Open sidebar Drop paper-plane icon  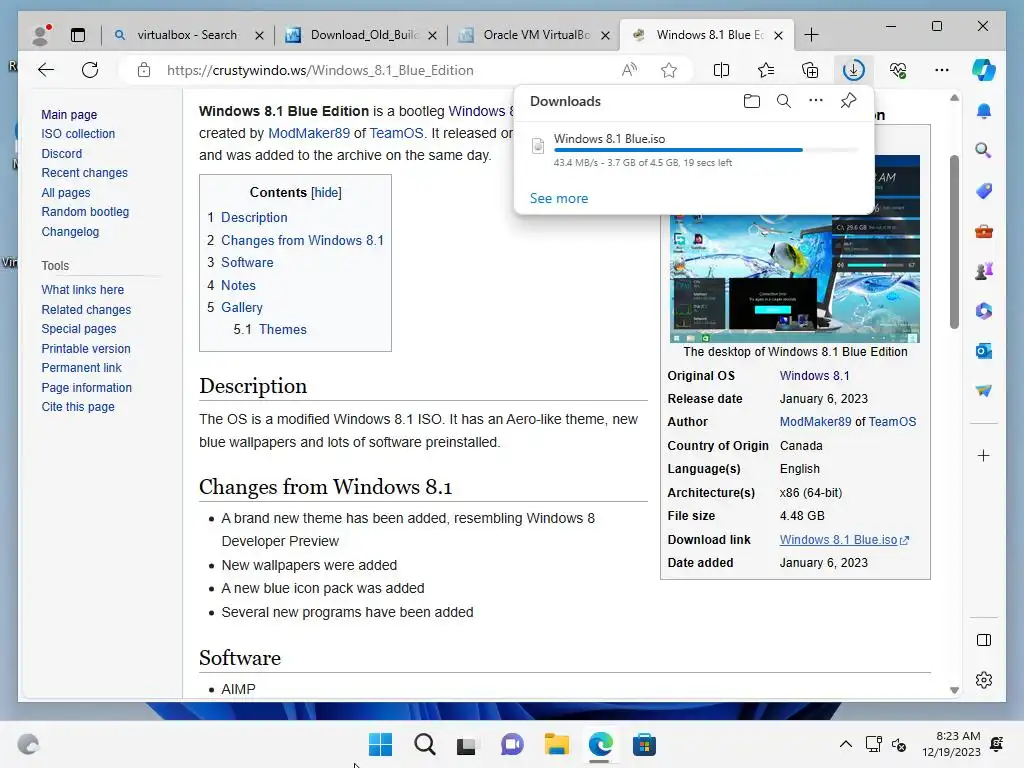point(984,391)
